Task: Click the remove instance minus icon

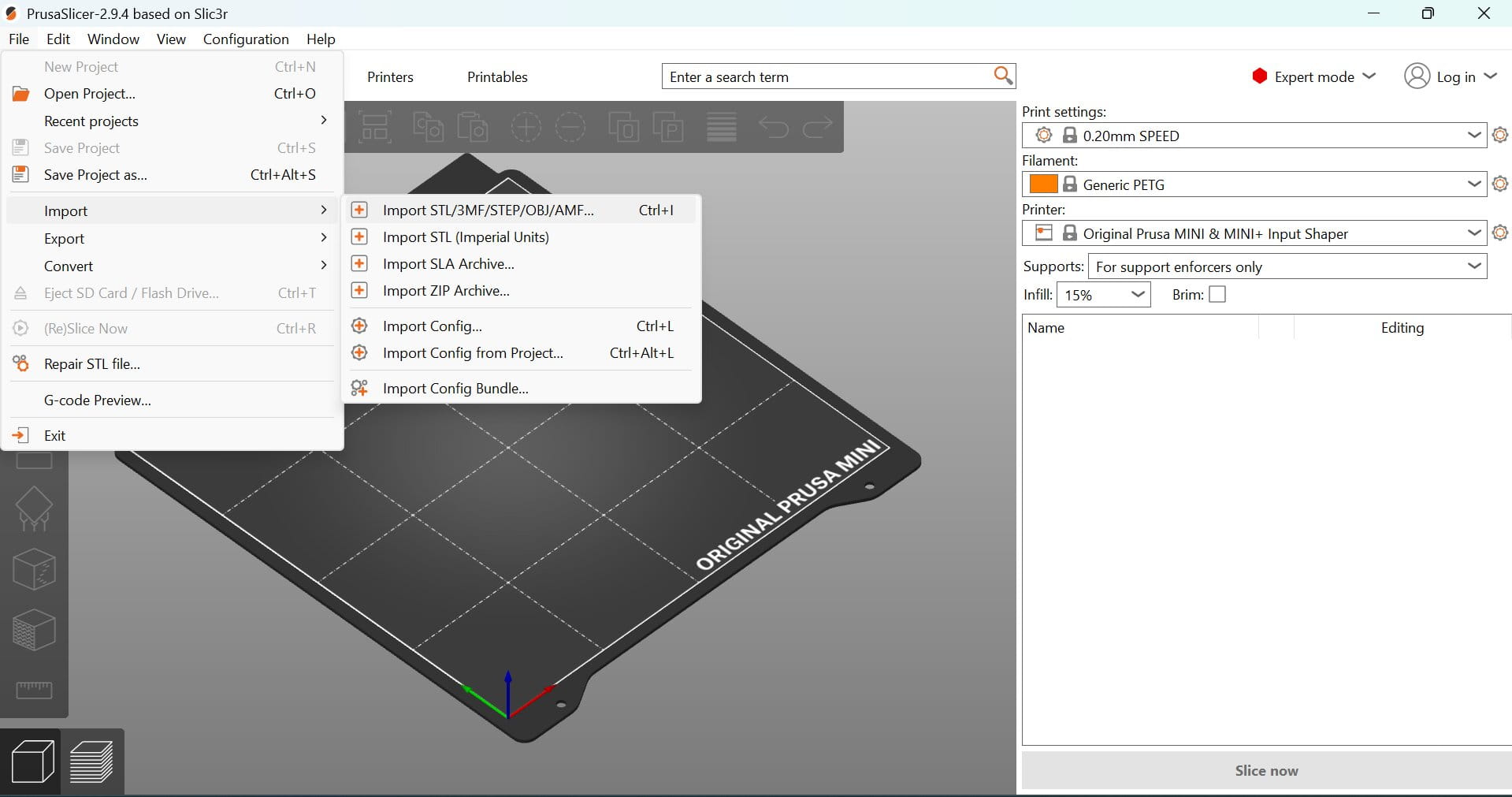Action: 570,127
